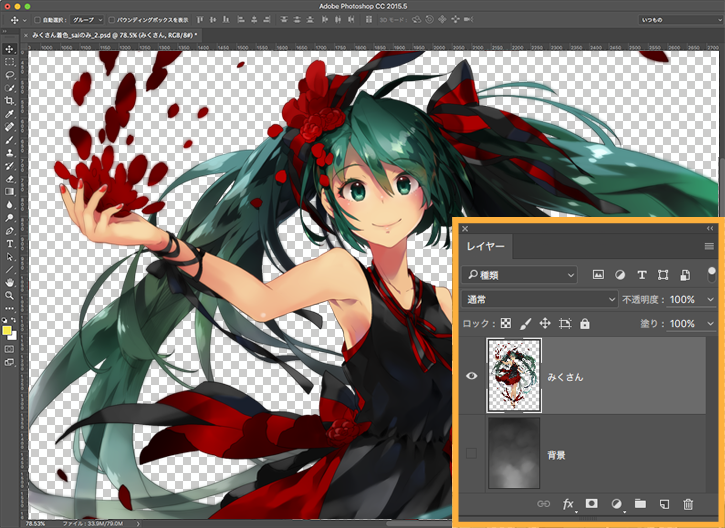The height and width of the screenshot is (528, 725).
Task: Create a new layer
Action: (664, 503)
